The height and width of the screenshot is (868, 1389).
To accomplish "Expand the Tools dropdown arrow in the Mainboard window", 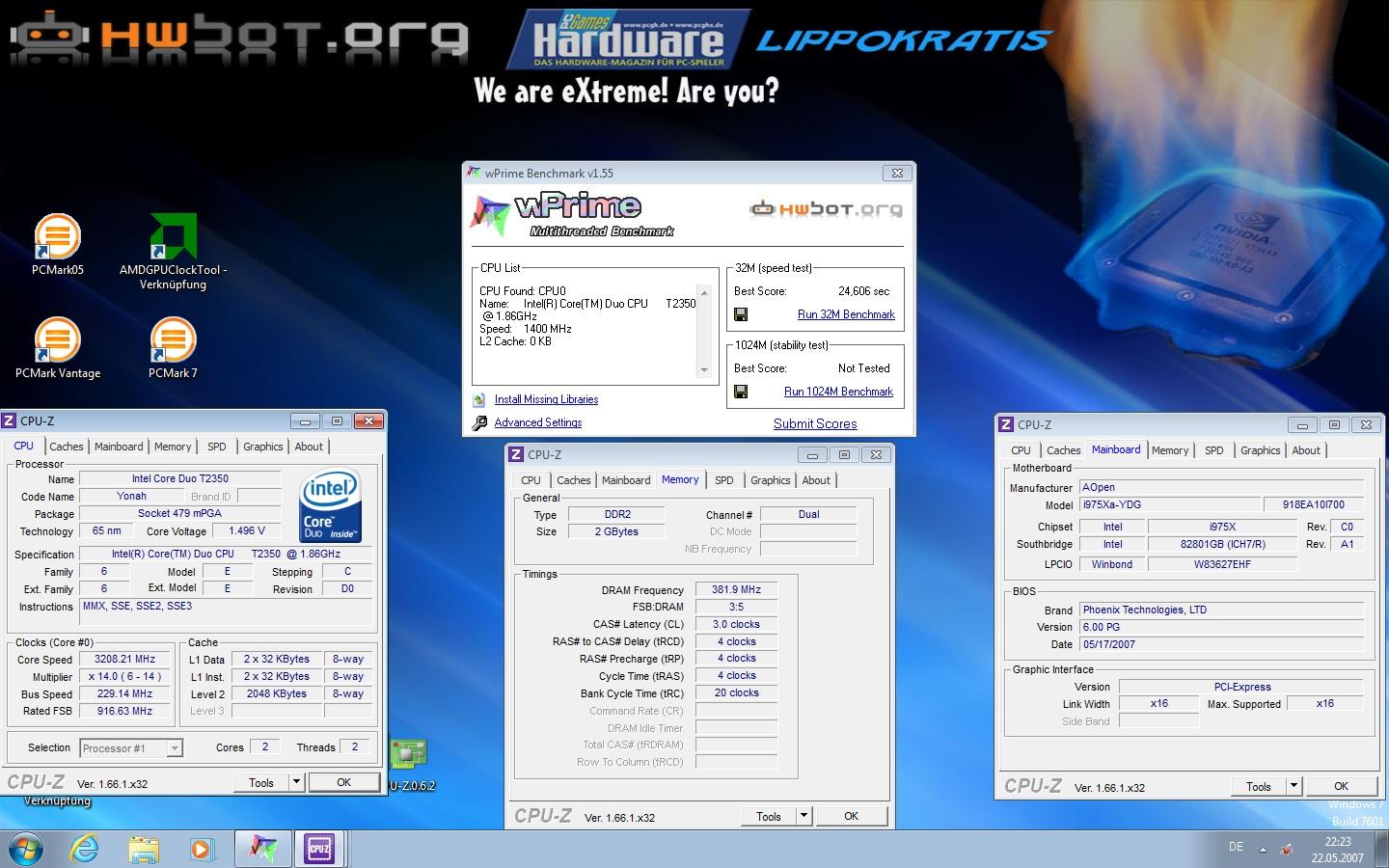I will pyautogui.click(x=1294, y=786).
